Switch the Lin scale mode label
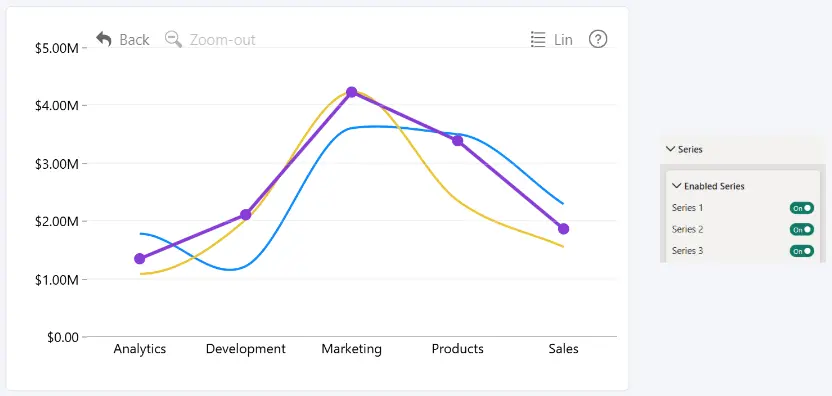The image size is (832, 396). [x=563, y=40]
